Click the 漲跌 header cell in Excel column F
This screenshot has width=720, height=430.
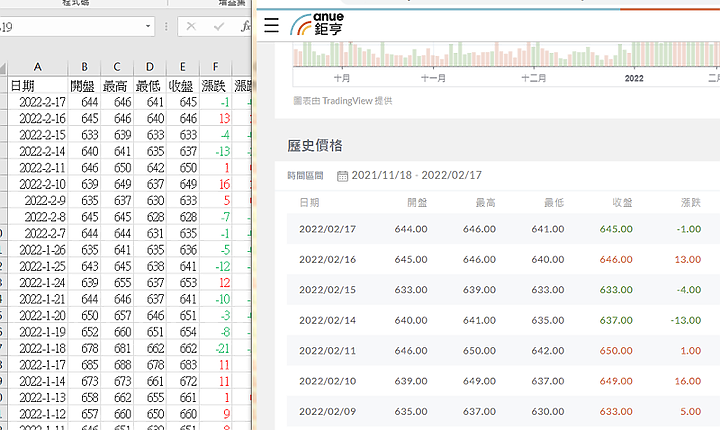(216, 86)
